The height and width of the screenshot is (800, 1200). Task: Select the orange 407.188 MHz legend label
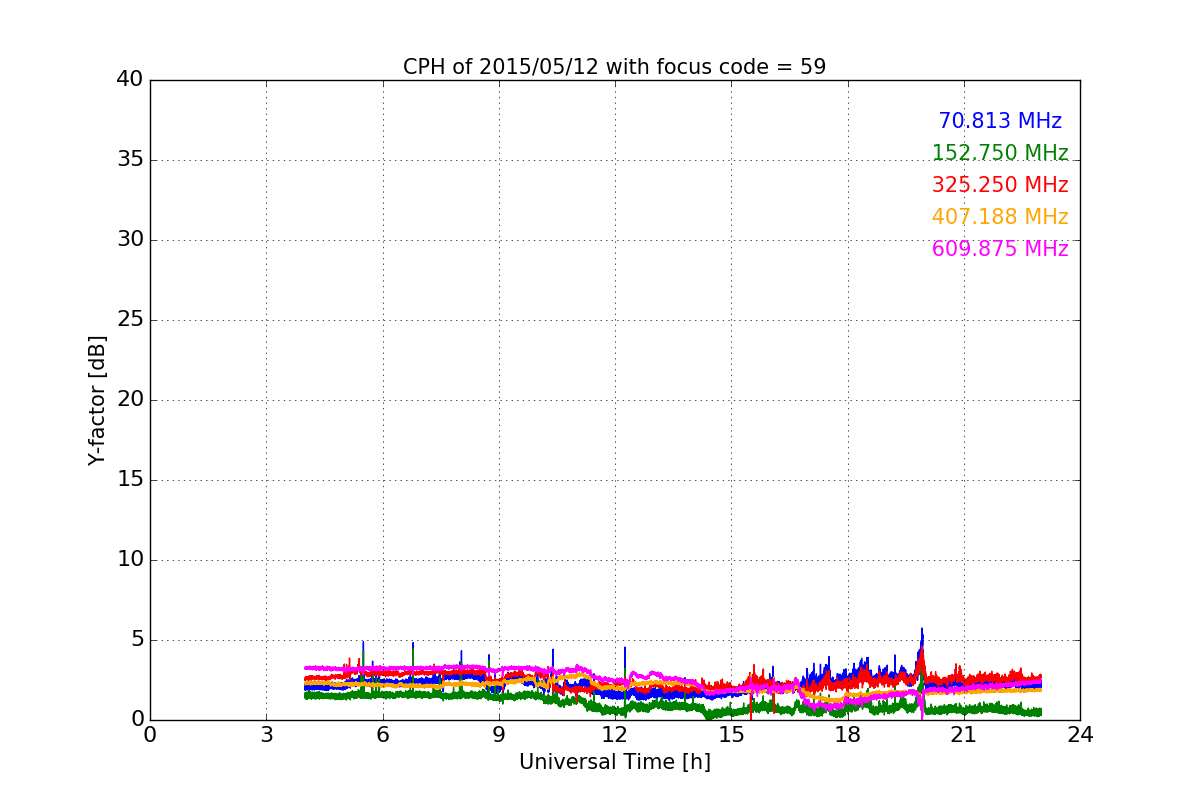pos(1000,217)
